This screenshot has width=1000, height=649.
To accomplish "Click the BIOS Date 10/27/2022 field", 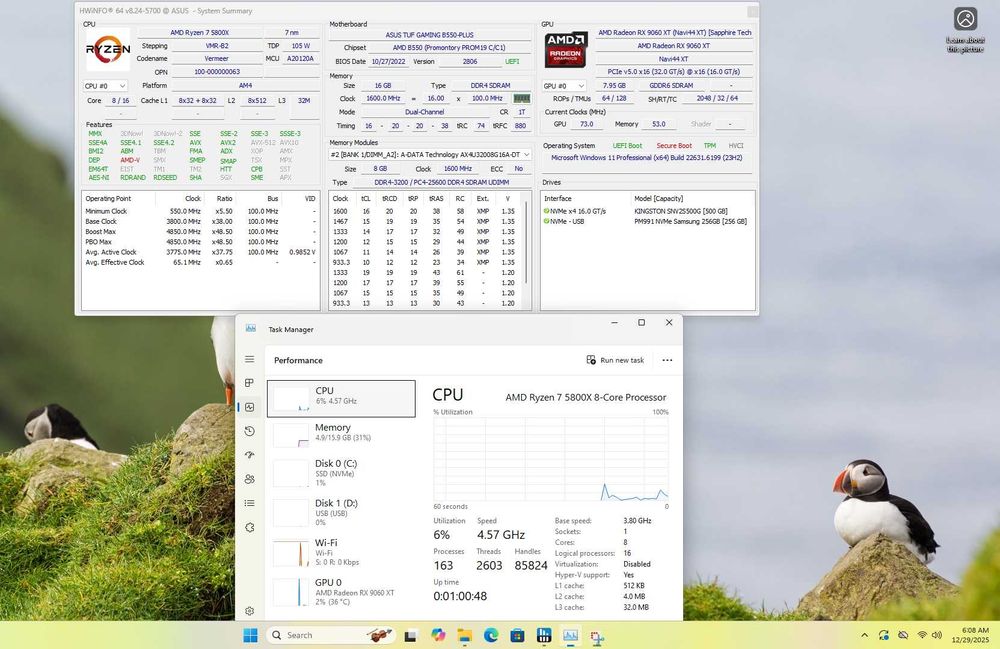I will click(x=388, y=62).
